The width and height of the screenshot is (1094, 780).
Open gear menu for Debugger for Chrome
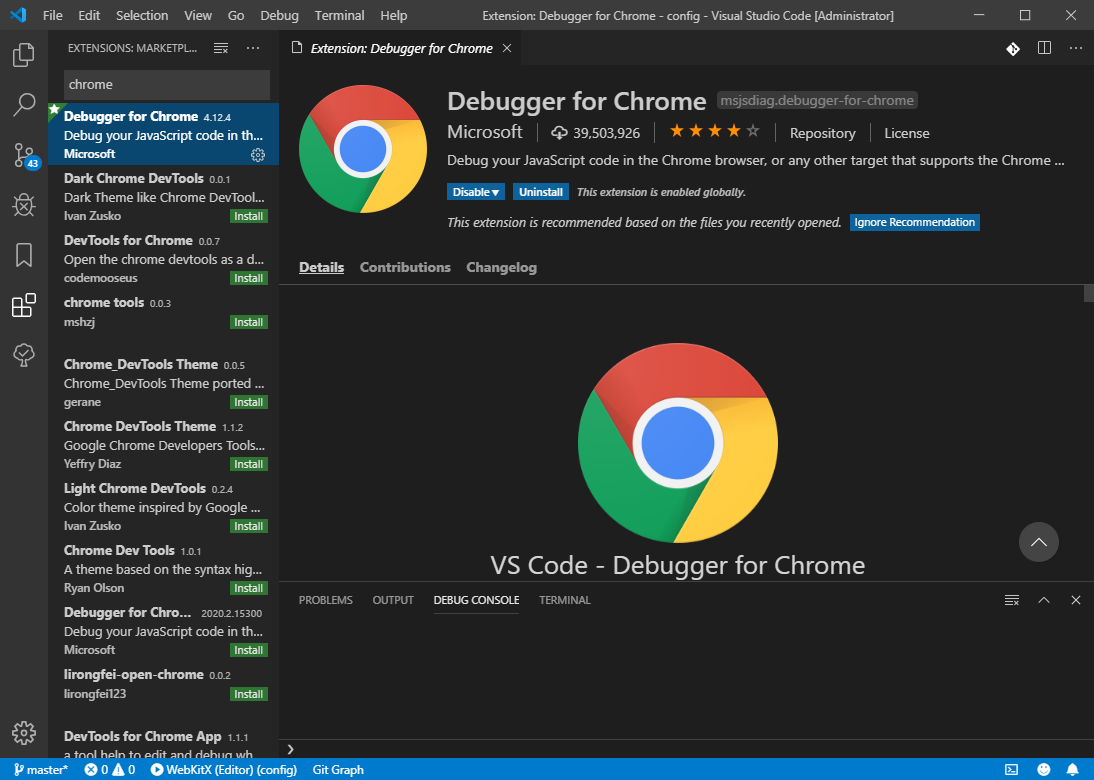pyautogui.click(x=258, y=155)
